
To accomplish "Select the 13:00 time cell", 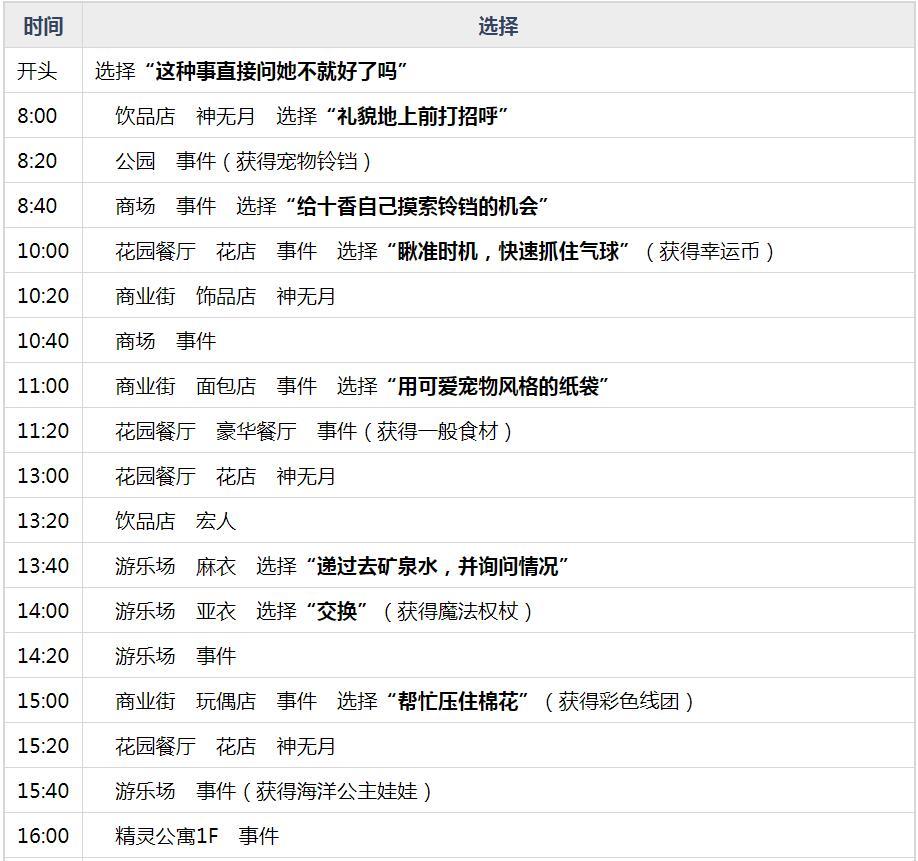I will (43, 476).
